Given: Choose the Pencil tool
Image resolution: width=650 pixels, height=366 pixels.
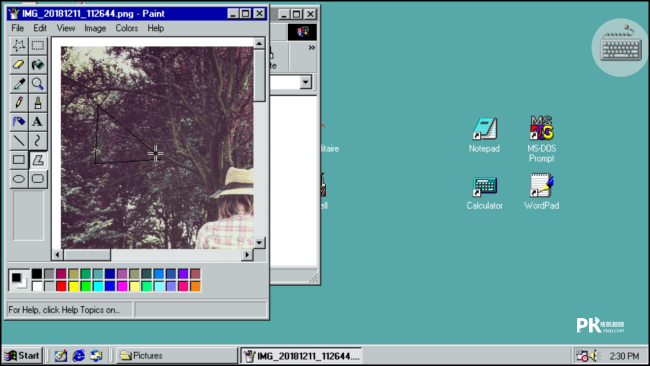Looking at the screenshot, I should 19,102.
